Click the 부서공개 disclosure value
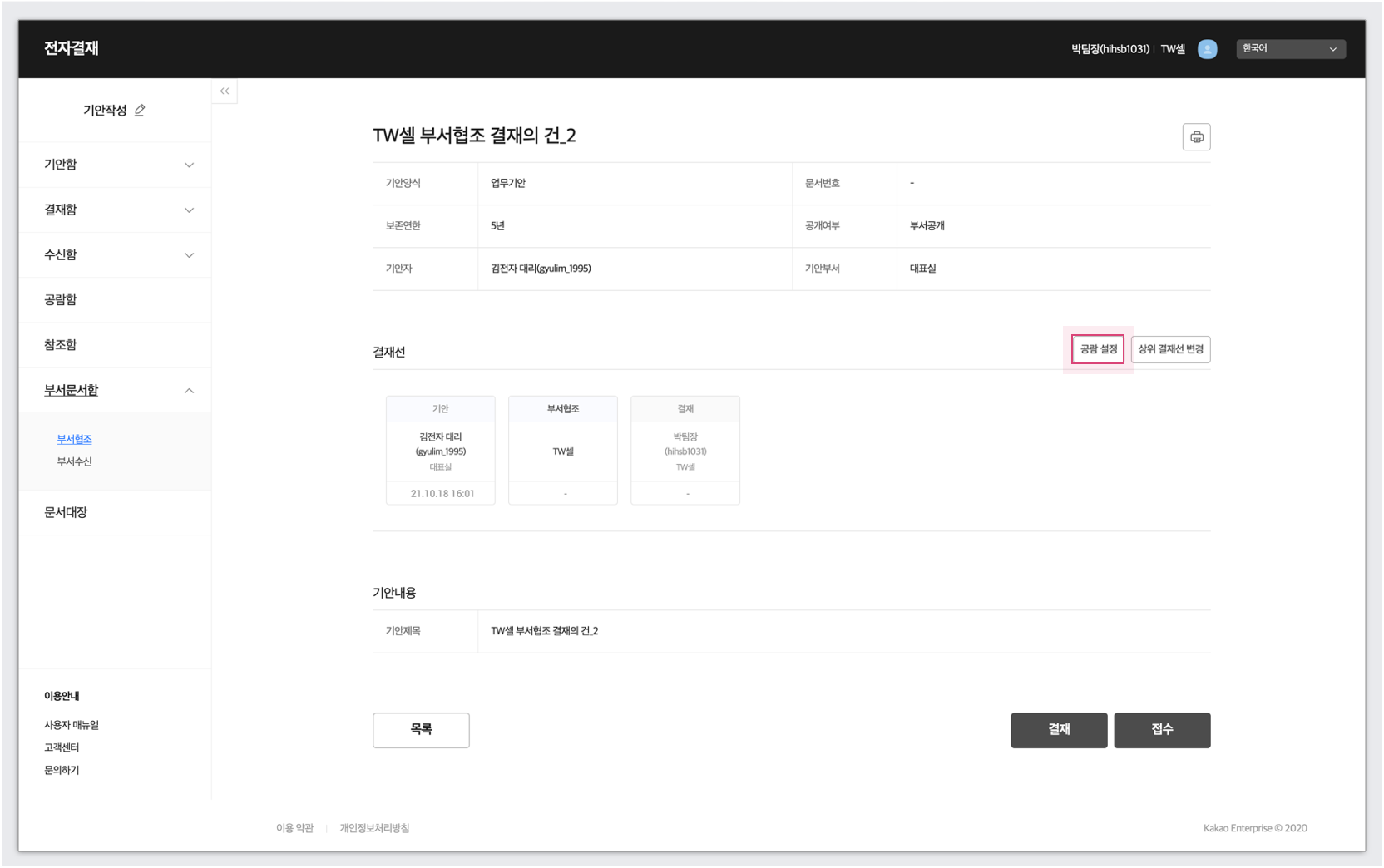The width and height of the screenshot is (1384, 868). click(x=927, y=226)
